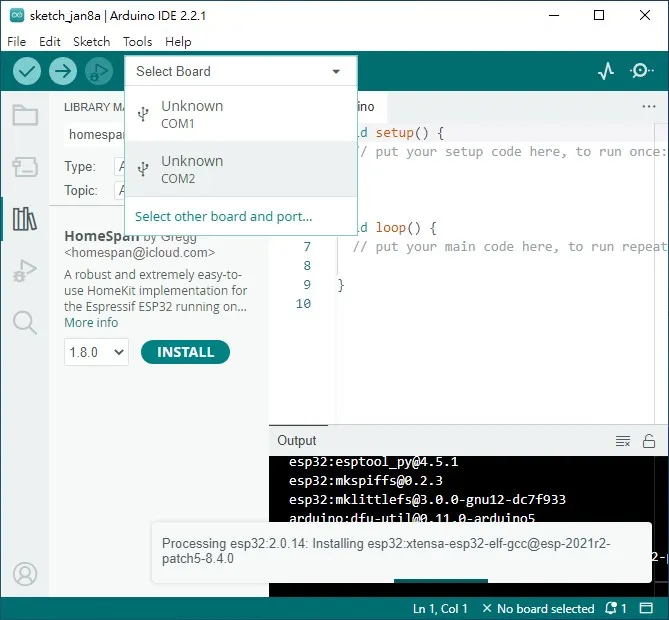The image size is (669, 620).
Task: Open the Tools menu
Action: point(137,42)
